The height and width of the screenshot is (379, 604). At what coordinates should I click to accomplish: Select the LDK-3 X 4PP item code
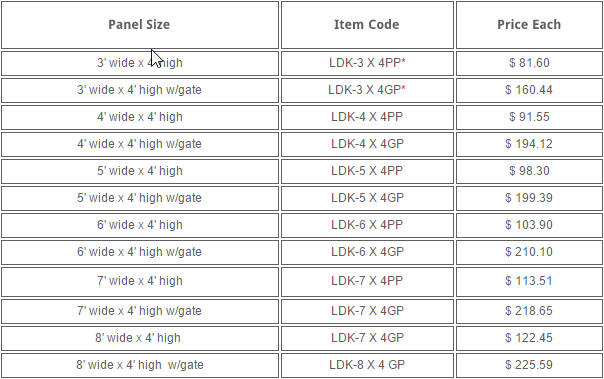coord(367,63)
